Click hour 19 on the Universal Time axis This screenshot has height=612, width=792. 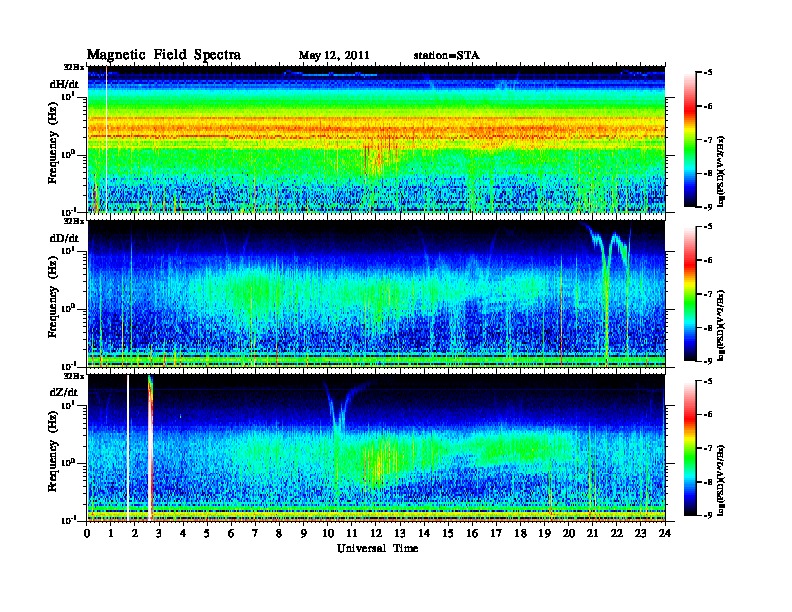[544, 534]
